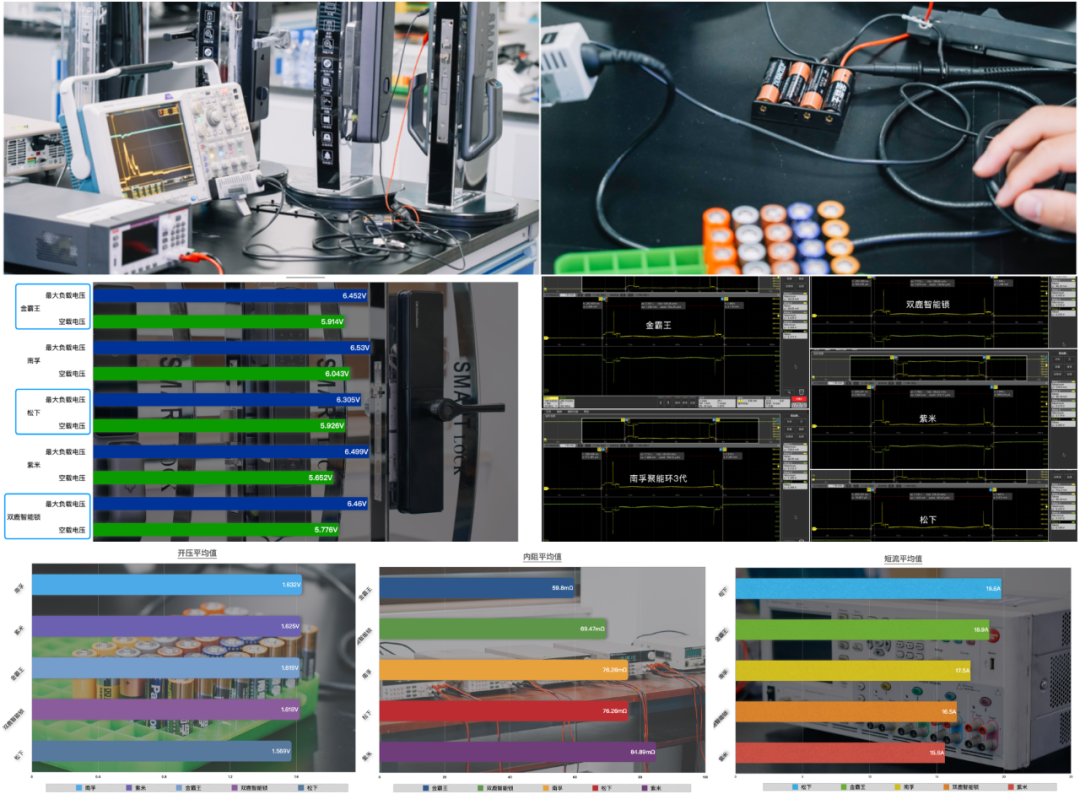Screen dimensions: 1080x810
Task: Click the 17.5A yellow bar
Action: pyautogui.click(x=853, y=671)
